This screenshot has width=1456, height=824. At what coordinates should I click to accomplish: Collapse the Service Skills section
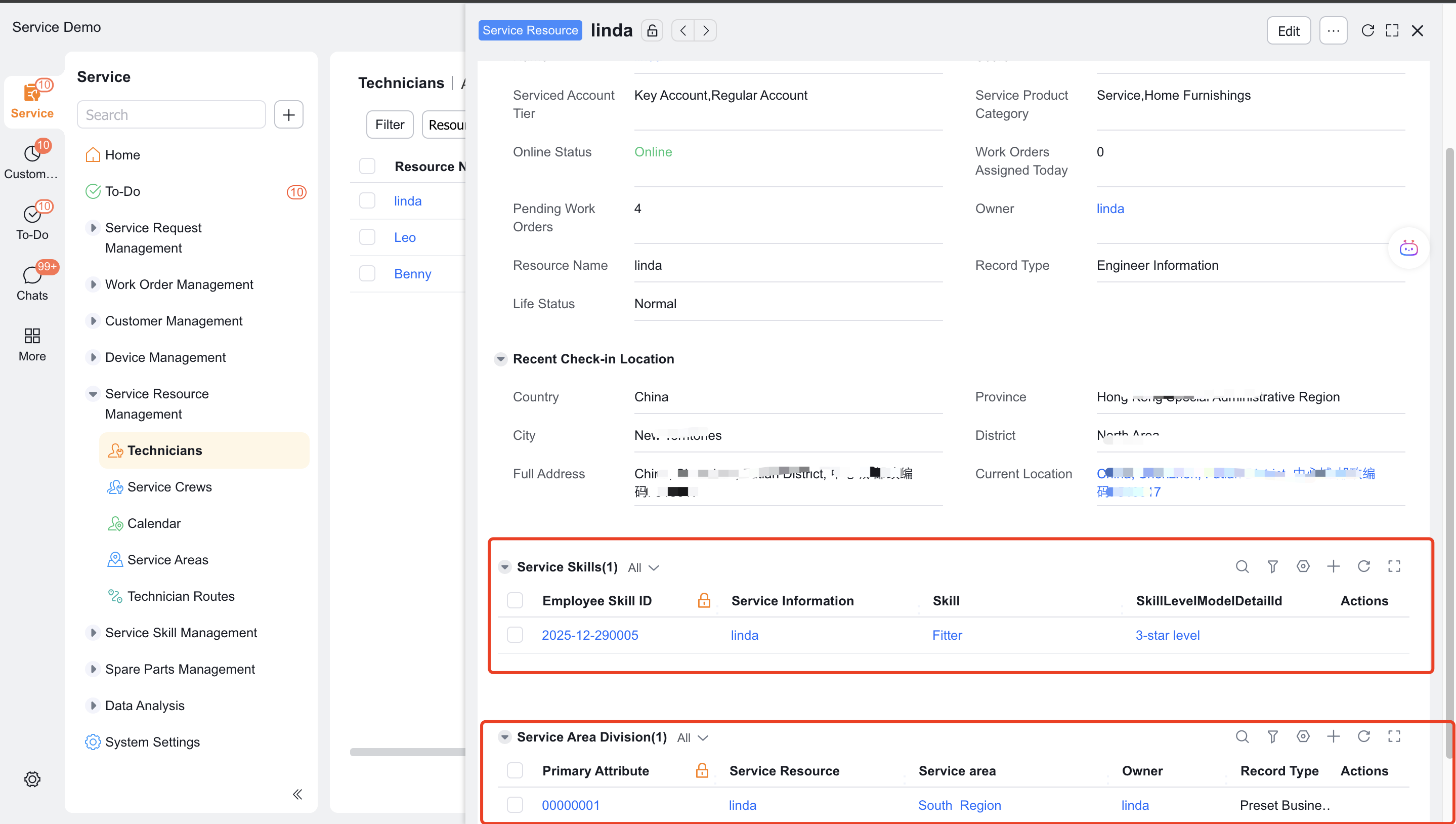coord(504,566)
